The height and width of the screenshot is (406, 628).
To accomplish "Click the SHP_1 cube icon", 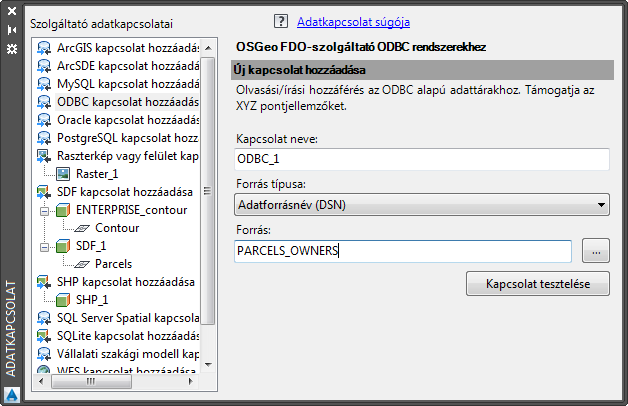I will [63, 300].
